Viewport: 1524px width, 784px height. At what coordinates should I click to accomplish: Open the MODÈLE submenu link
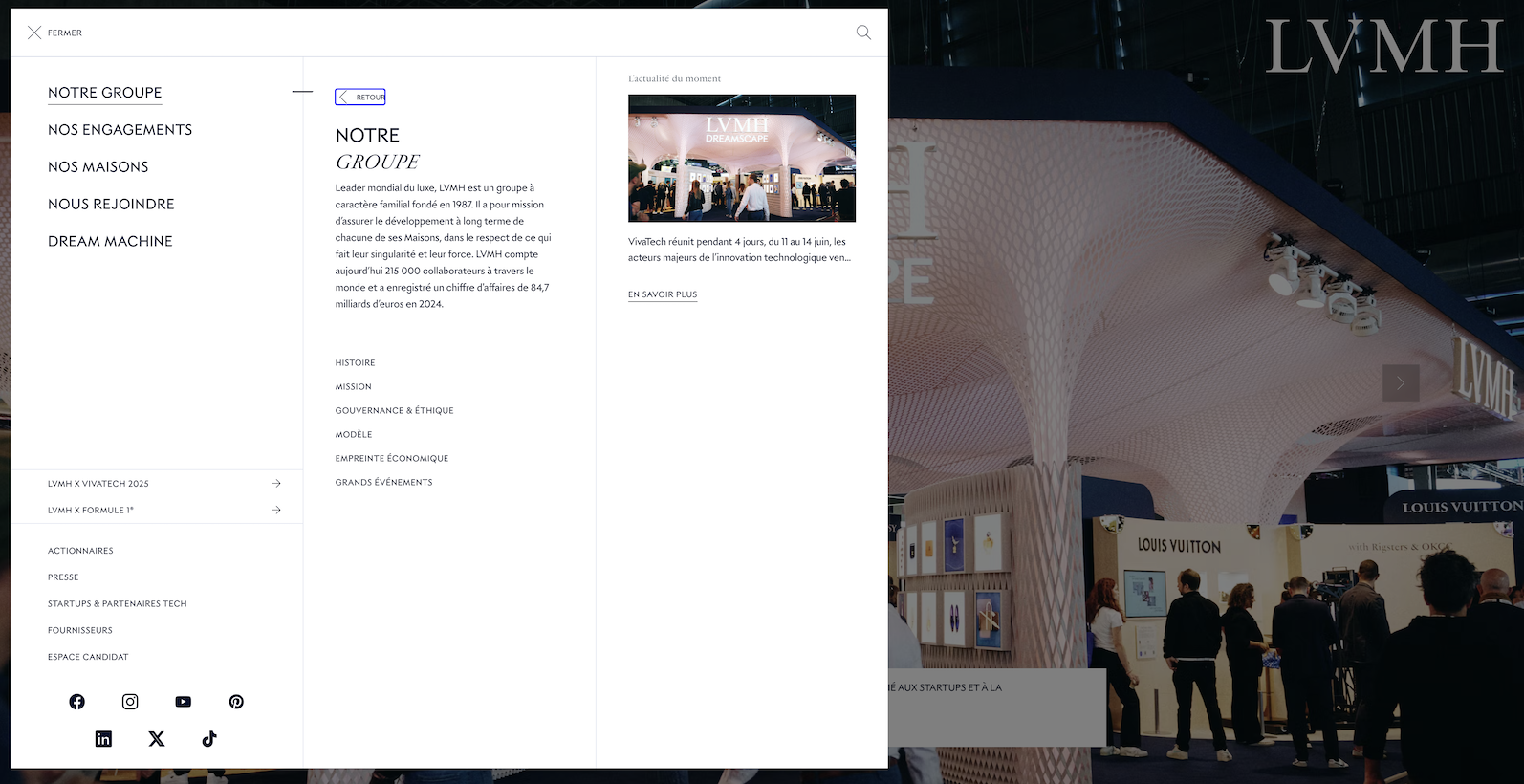[x=354, y=435]
